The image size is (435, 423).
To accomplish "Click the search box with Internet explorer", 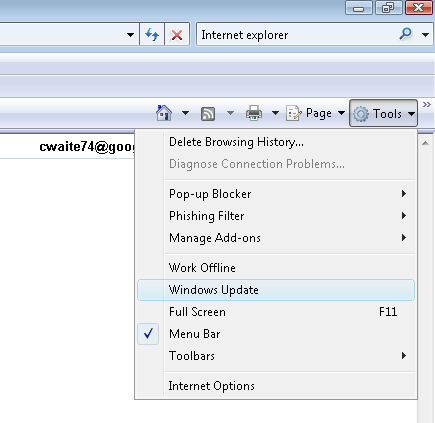I will point(297,34).
